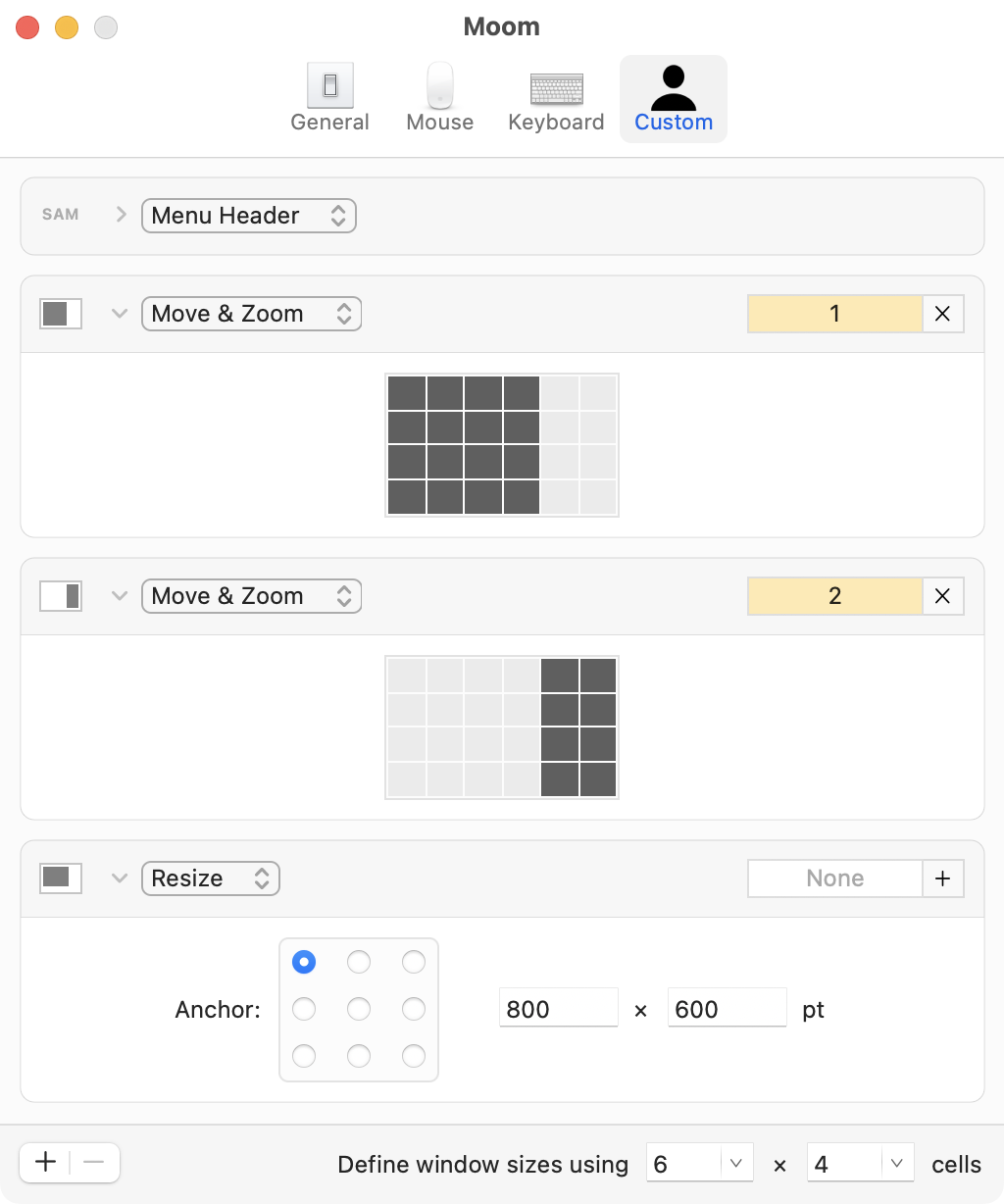Click the left-side window icon of first Move & Zoom
Image resolution: width=1004 pixels, height=1204 pixels.
tap(60, 314)
